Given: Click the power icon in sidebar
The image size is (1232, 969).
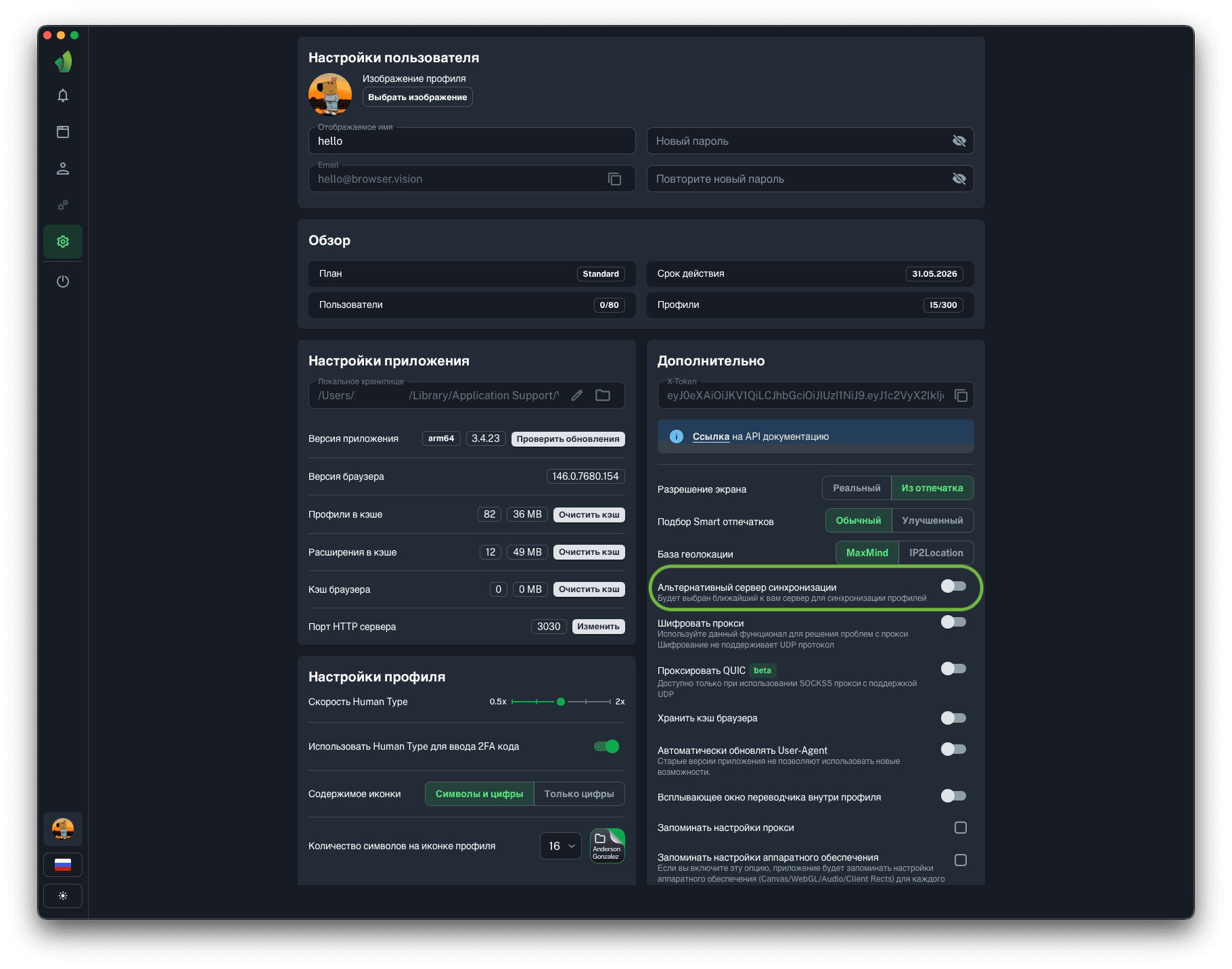Looking at the screenshot, I should [x=63, y=281].
